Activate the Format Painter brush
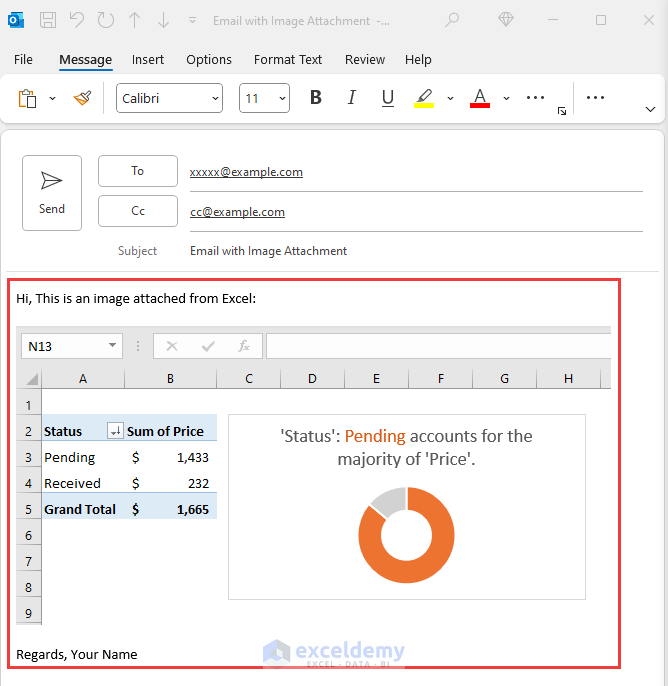 pos(82,98)
